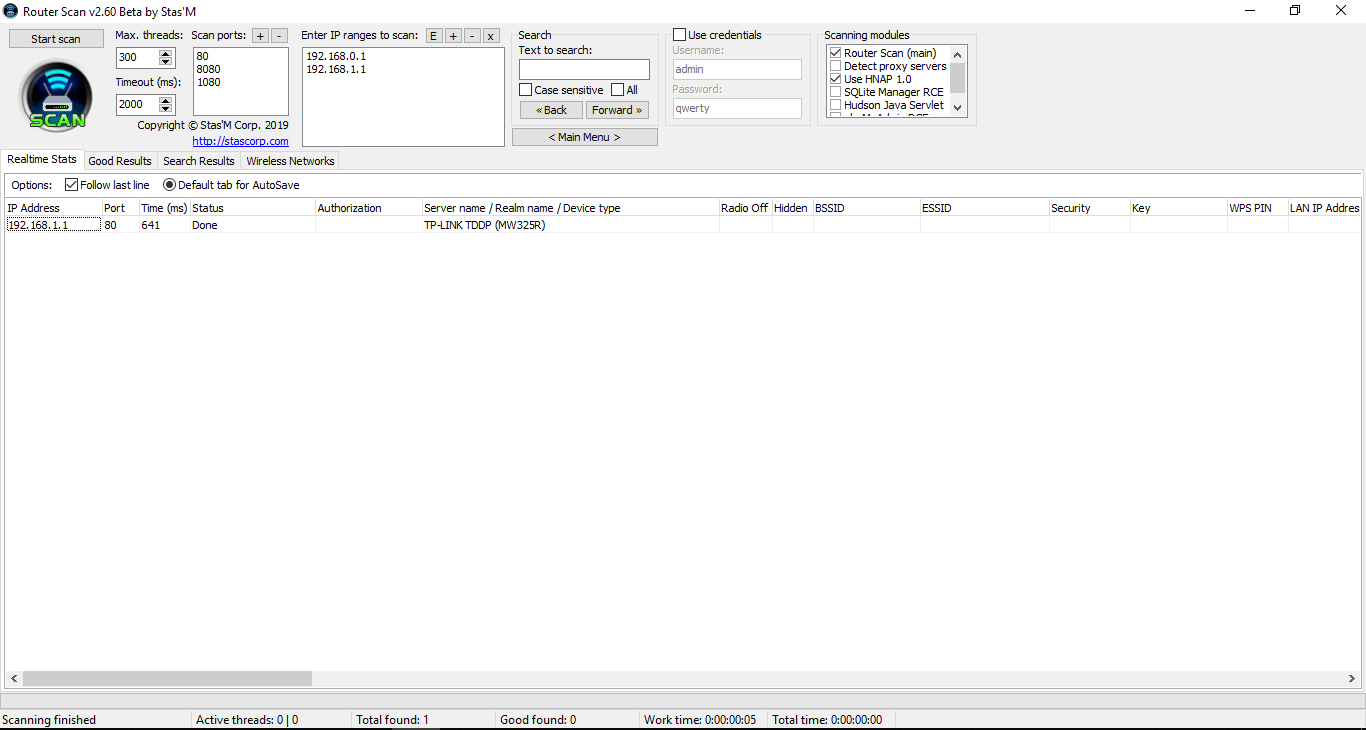Click the Password field showing qwerty
The image size is (1366, 730).
pos(737,108)
